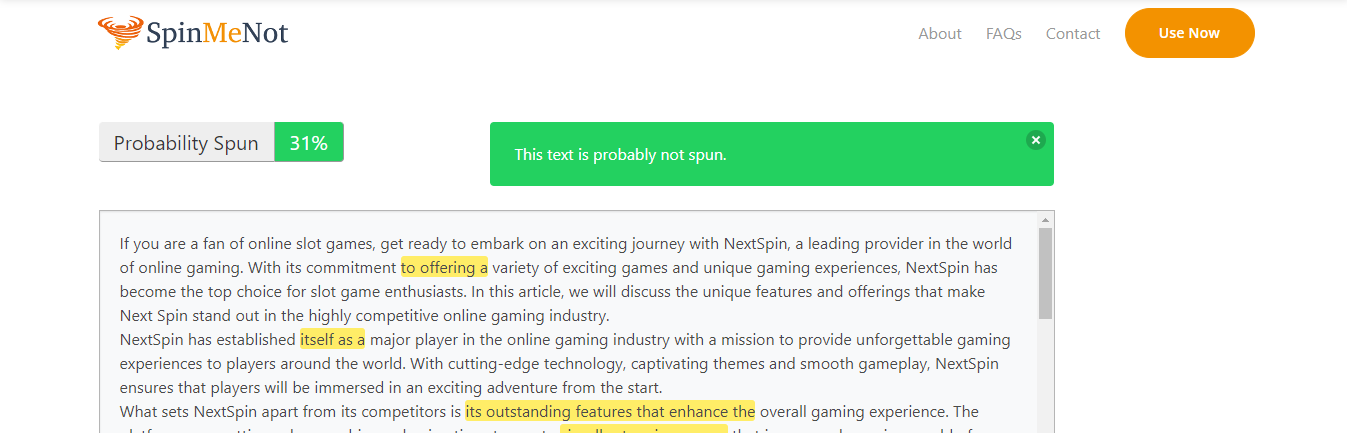The image size is (1347, 433).
Task: Click the sentence starting "What sets NextSpin apart"
Action: [x=290, y=412]
